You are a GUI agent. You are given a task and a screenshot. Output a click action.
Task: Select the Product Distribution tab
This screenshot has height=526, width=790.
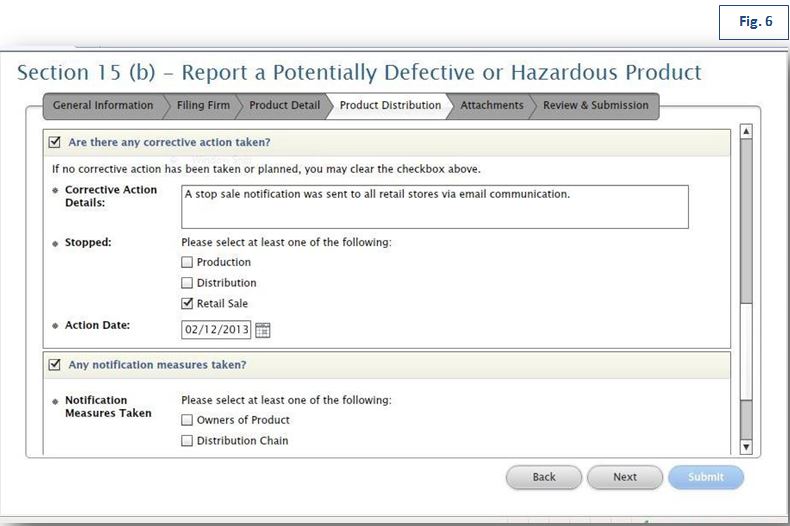coord(390,105)
